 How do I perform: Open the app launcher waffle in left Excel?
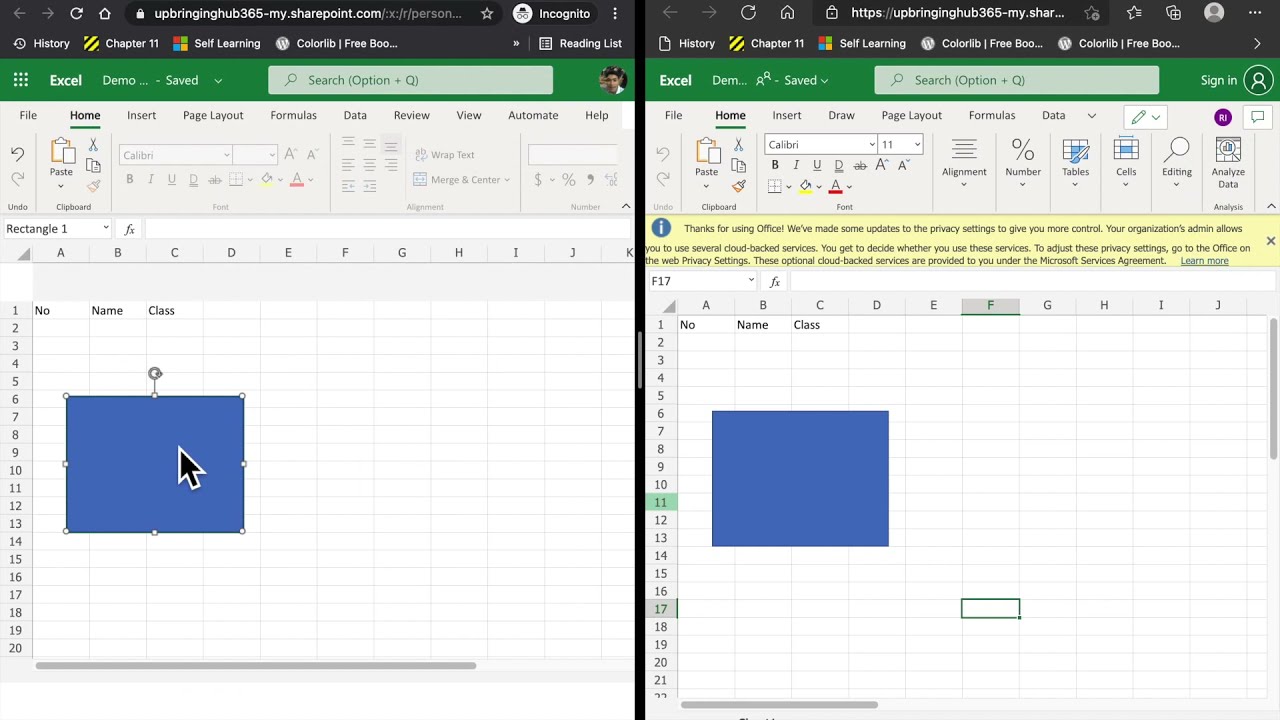click(21, 80)
